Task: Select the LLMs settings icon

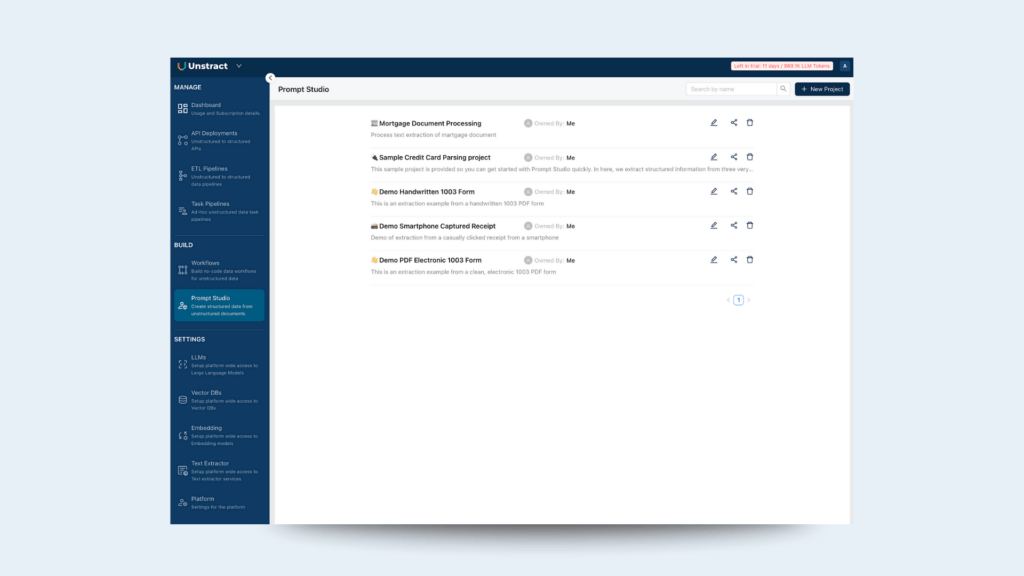Action: tap(182, 364)
